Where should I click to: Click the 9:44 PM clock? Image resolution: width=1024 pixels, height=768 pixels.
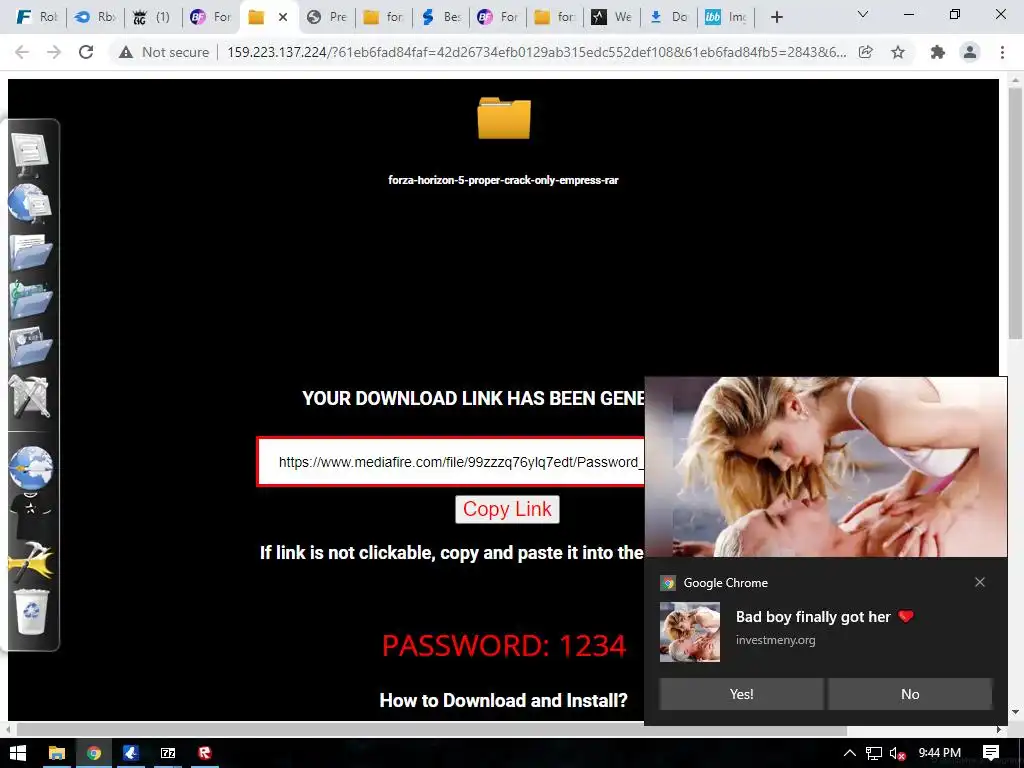coord(939,753)
